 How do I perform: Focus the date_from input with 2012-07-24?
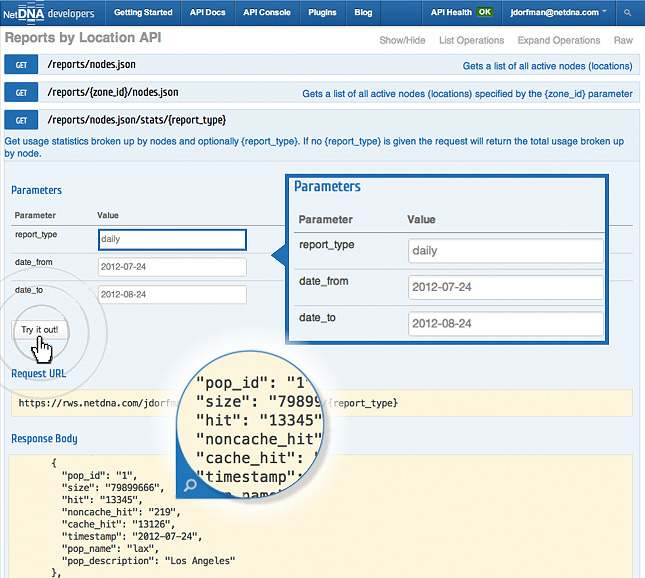(172, 267)
